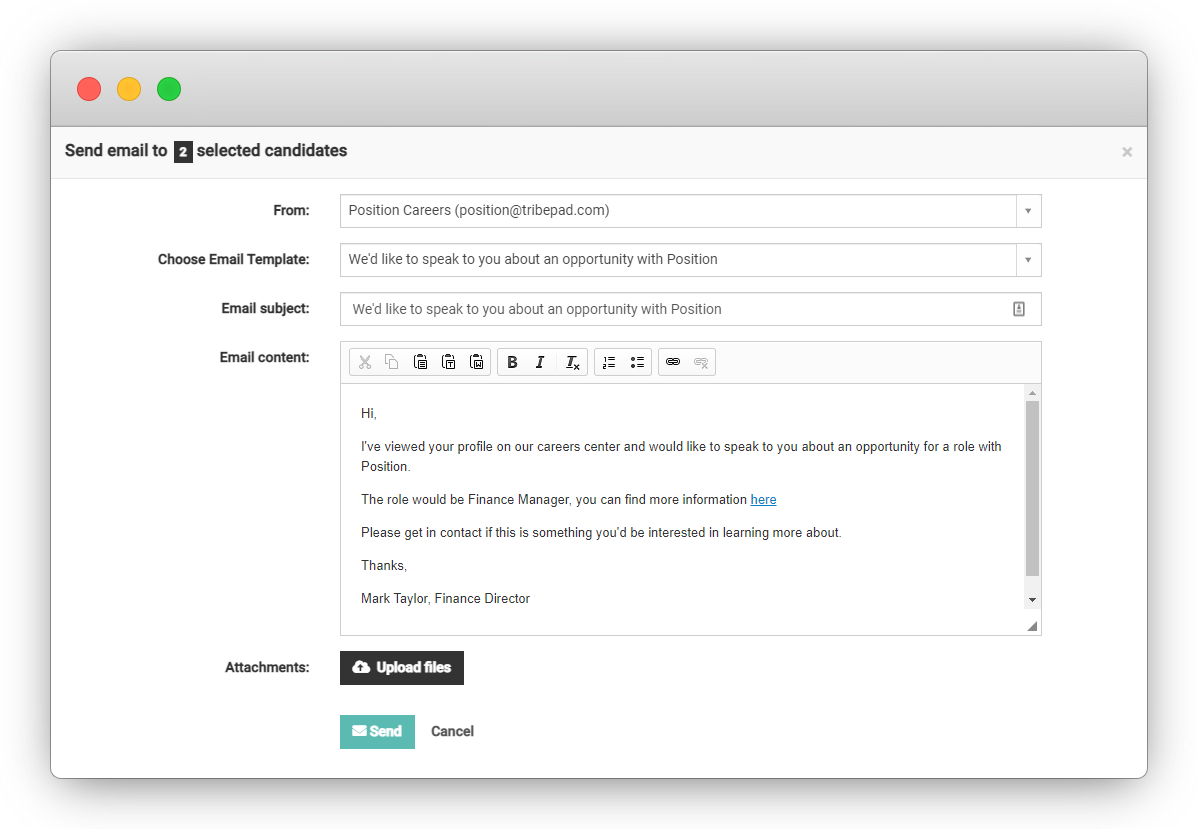Insert a numbered list
This screenshot has width=1198, height=829.
[x=609, y=362]
